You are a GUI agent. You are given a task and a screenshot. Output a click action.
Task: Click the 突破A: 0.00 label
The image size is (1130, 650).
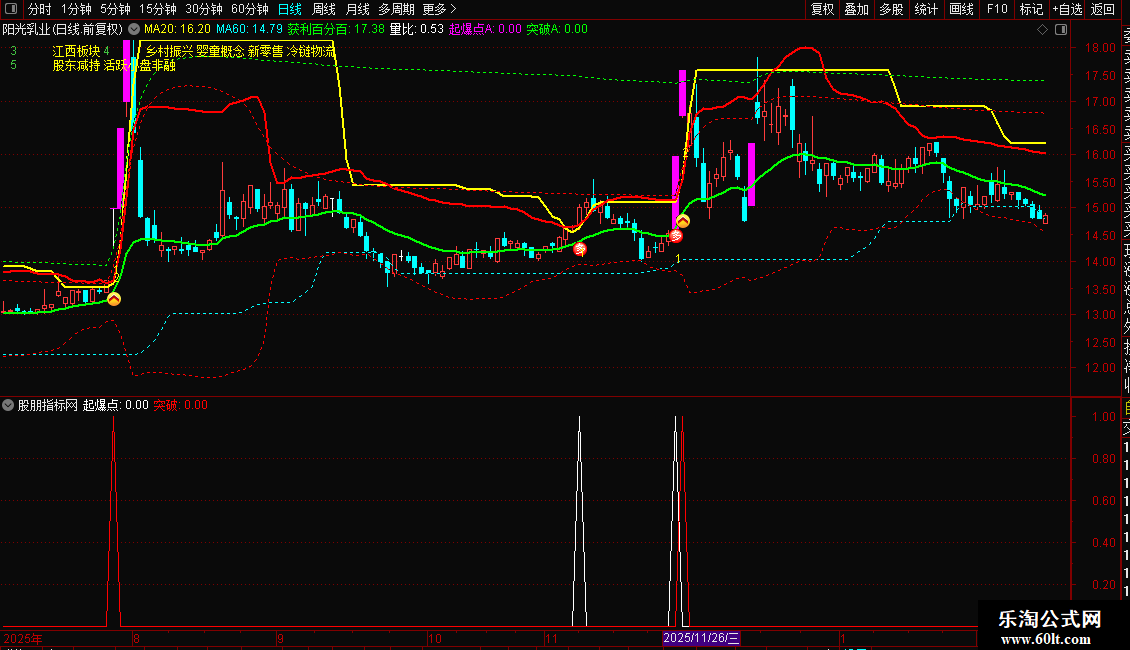[556, 29]
